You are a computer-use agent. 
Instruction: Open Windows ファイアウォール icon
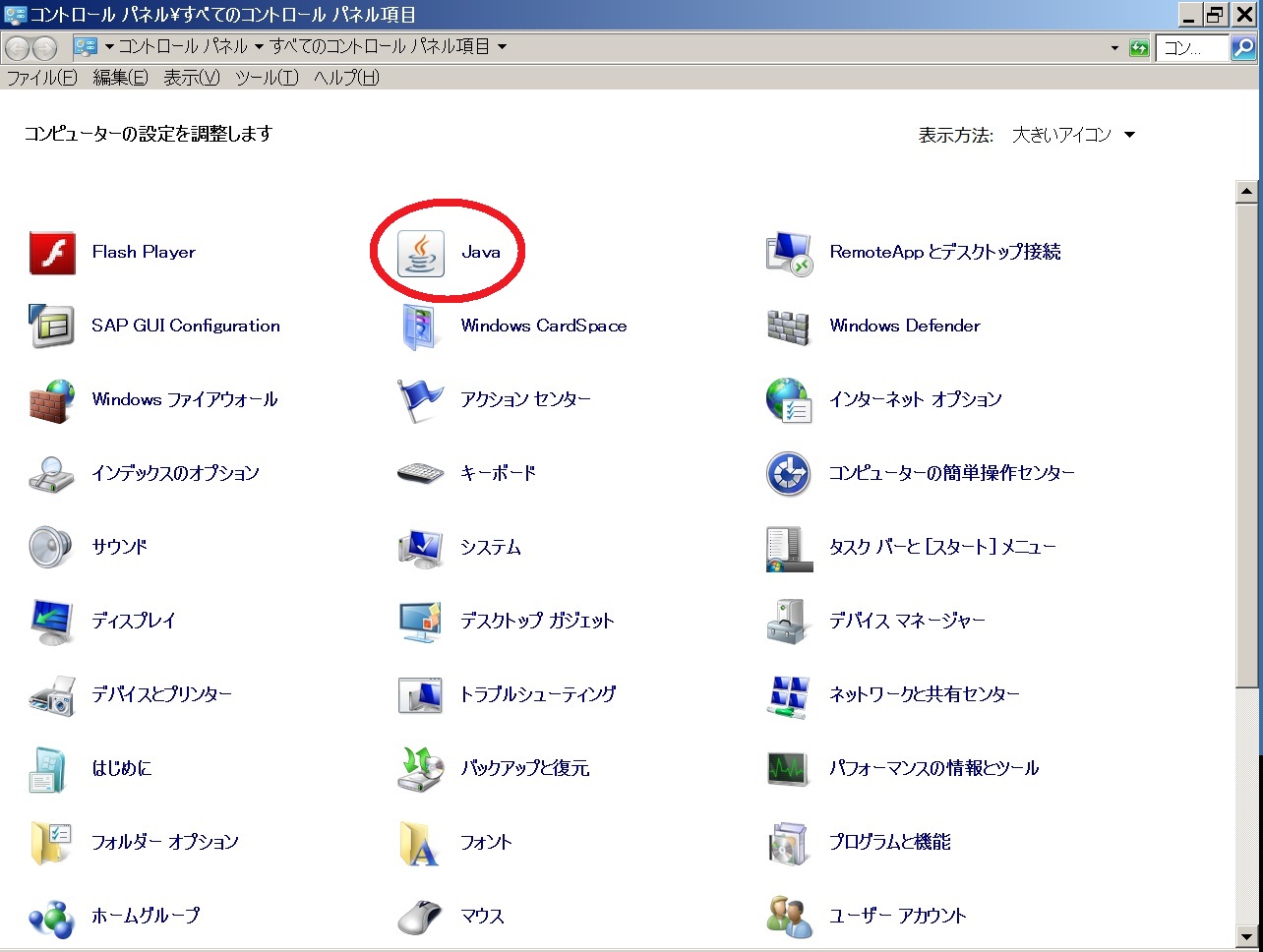[52, 400]
